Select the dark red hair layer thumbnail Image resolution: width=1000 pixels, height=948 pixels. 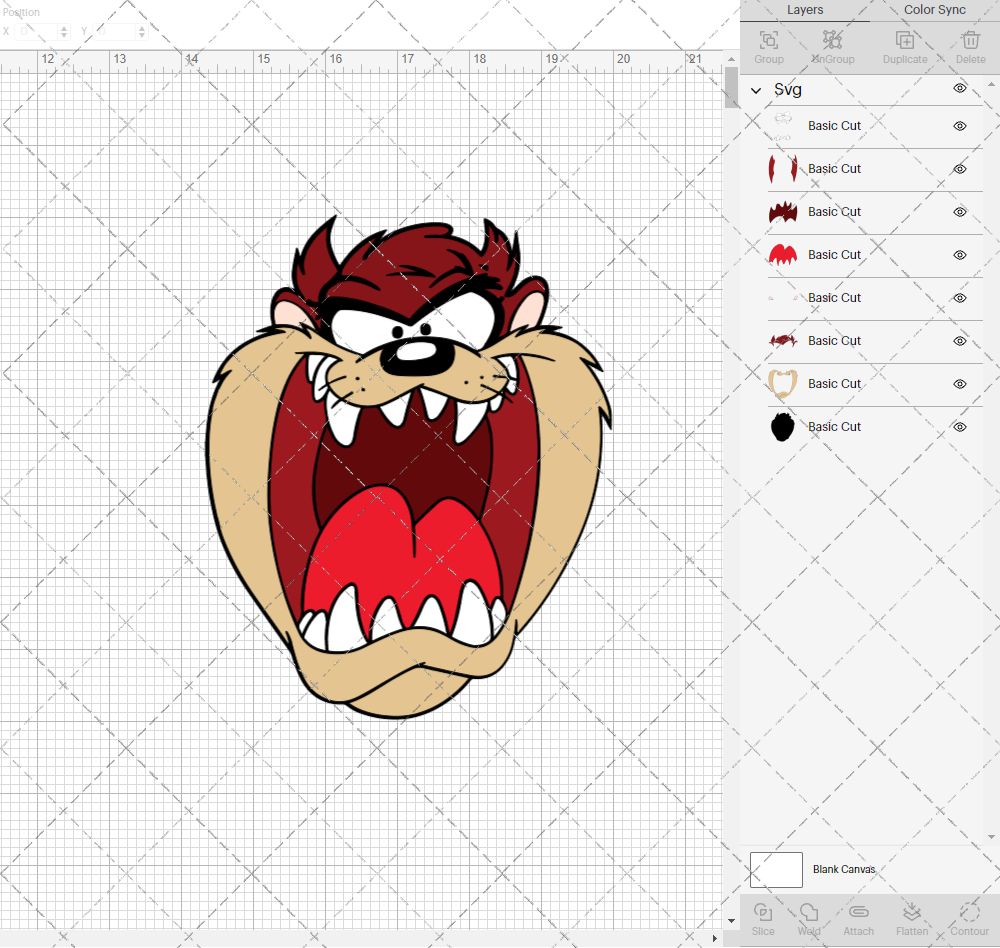click(783, 341)
